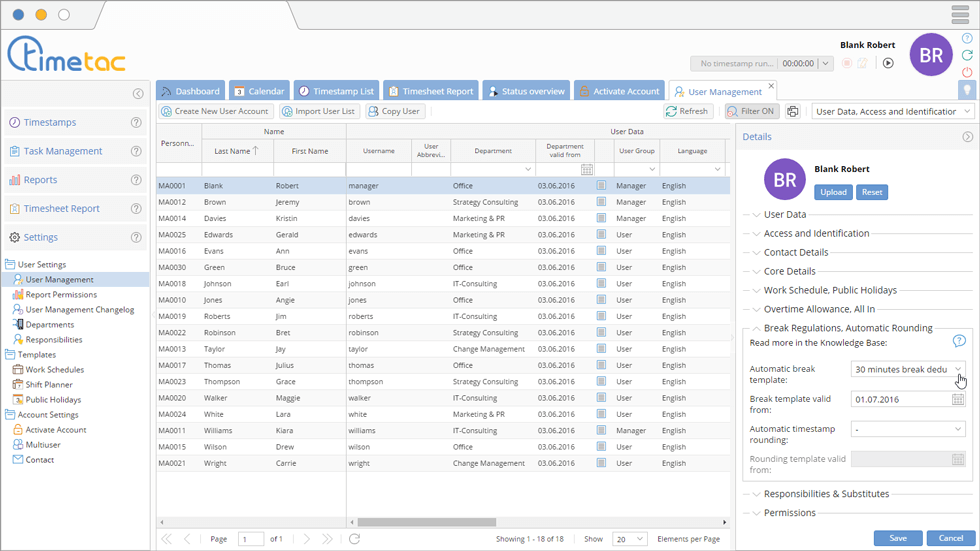
Task: Open the Status overview tab
Action: point(526,91)
